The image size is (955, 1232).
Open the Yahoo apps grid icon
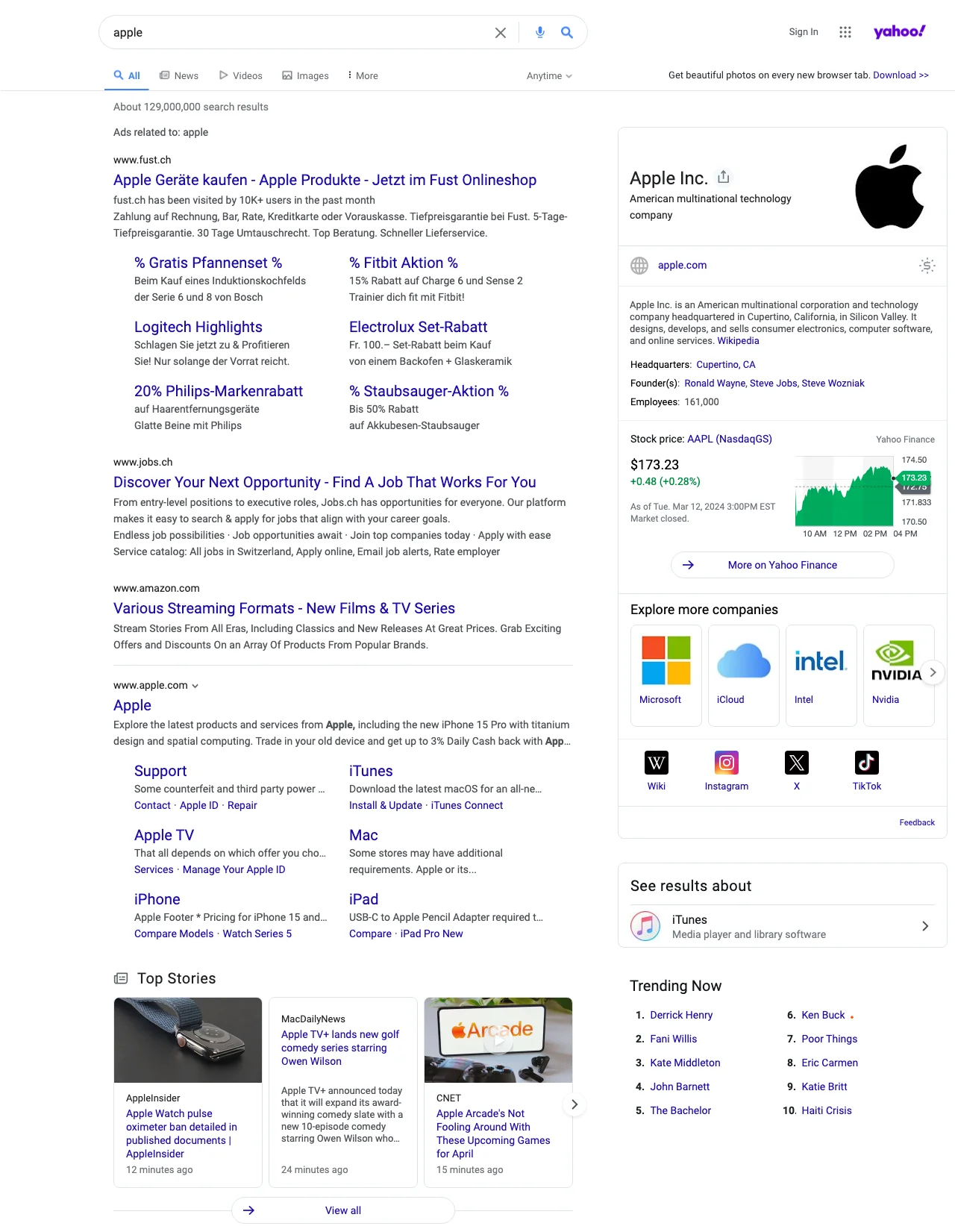tap(845, 32)
